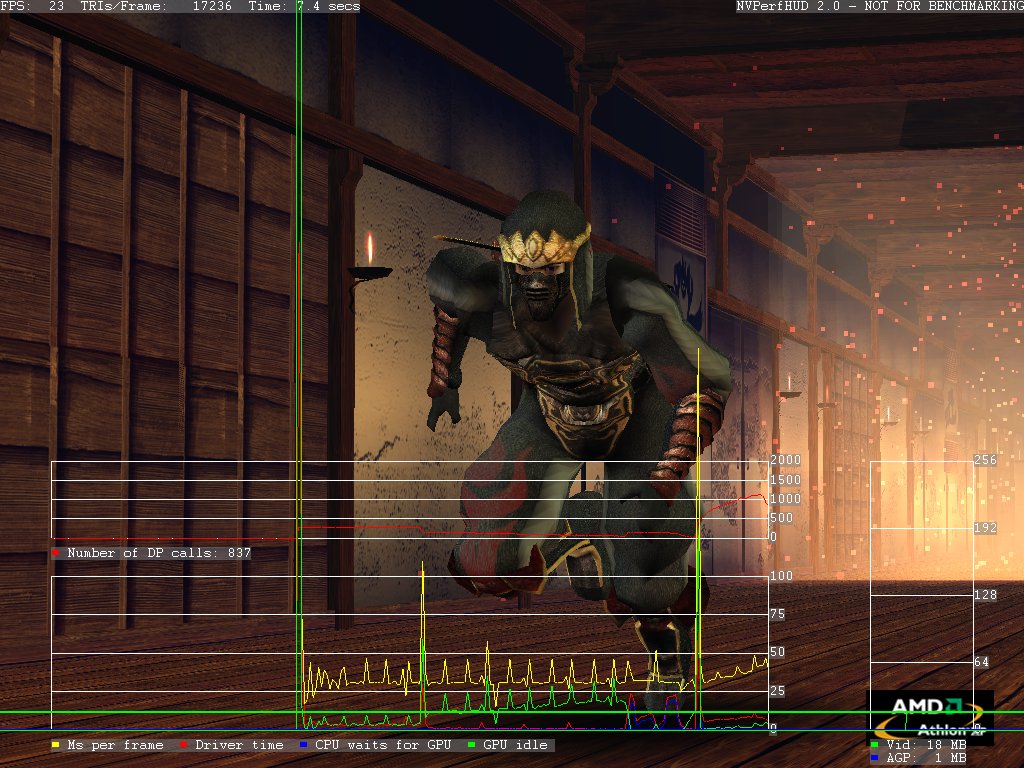Click the 64 label on memory graph

[982, 662]
